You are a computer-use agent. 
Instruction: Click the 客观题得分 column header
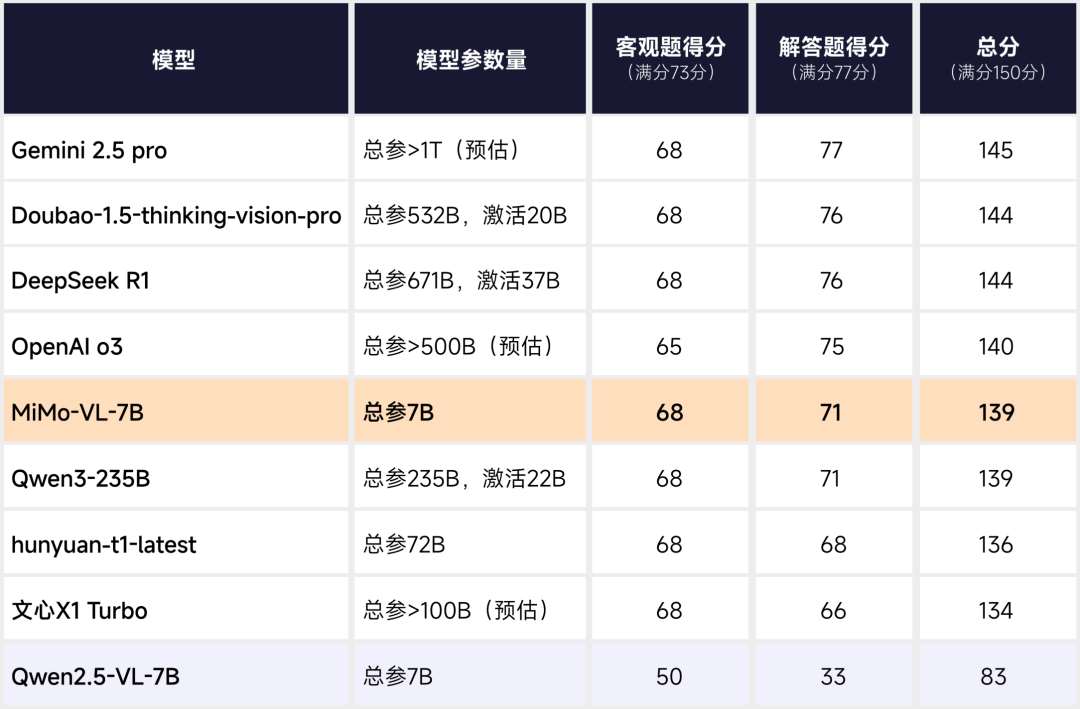pyautogui.click(x=670, y=59)
